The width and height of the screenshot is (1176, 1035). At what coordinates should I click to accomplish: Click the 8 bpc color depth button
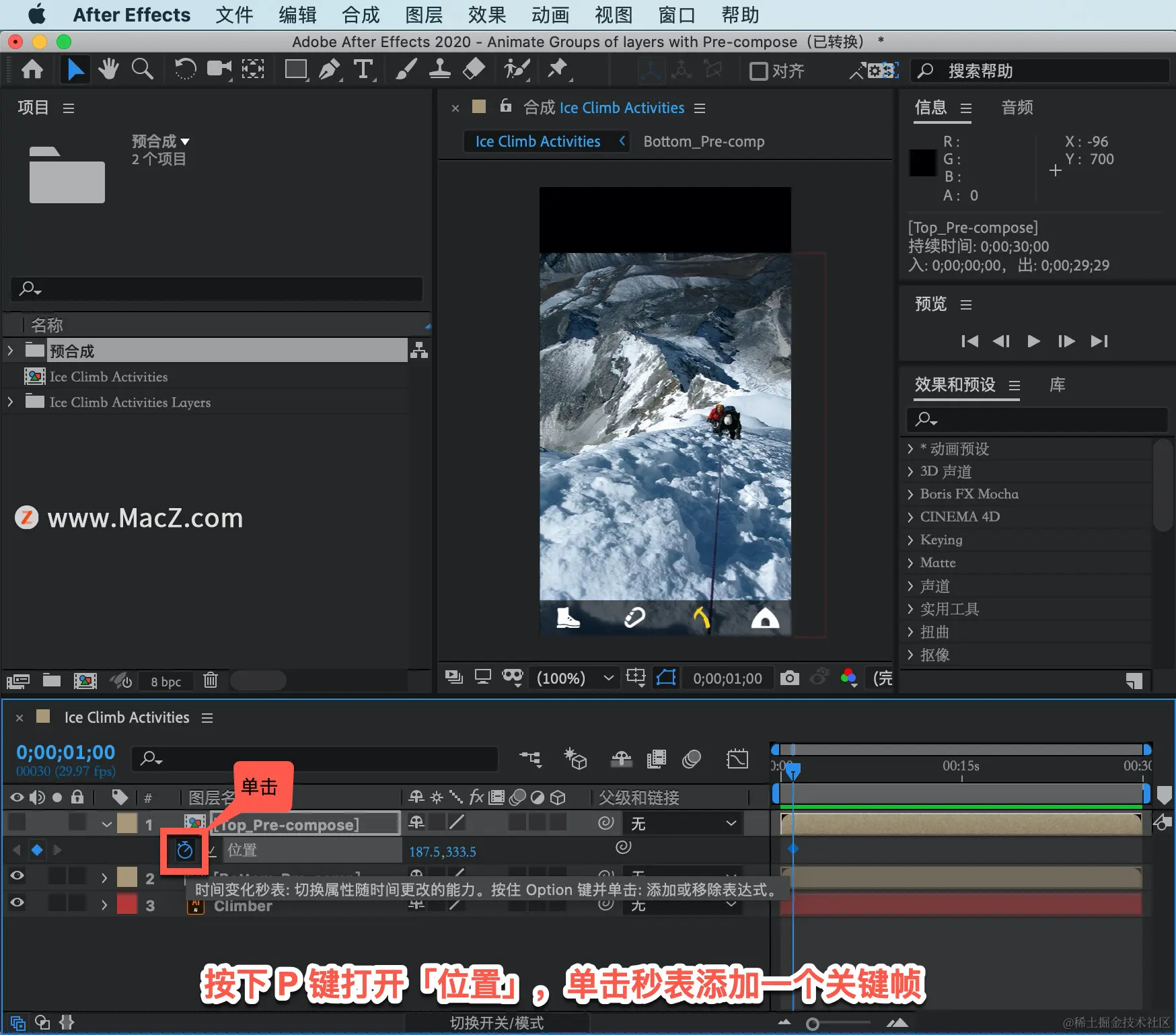point(166,681)
